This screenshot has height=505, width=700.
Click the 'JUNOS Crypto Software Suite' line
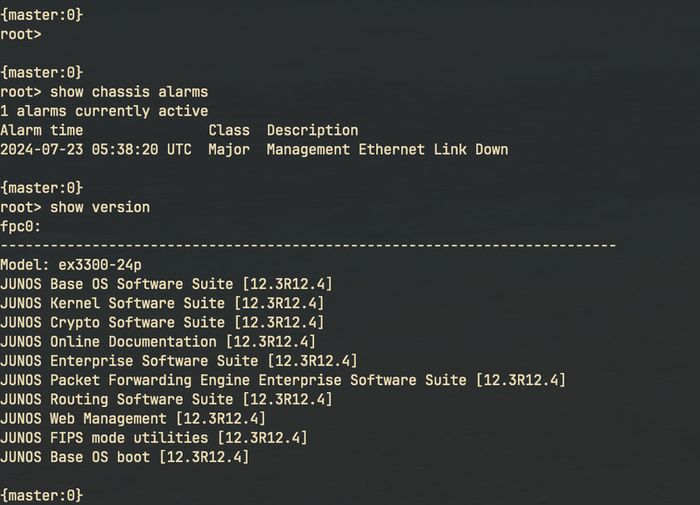162,322
